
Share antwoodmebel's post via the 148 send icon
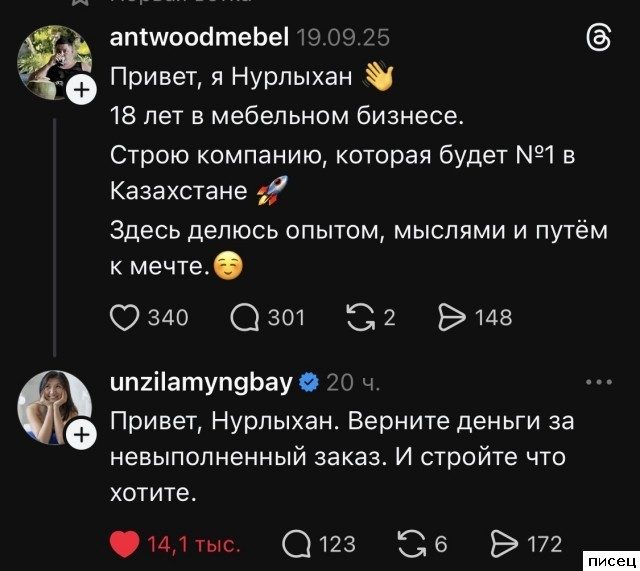point(454,318)
